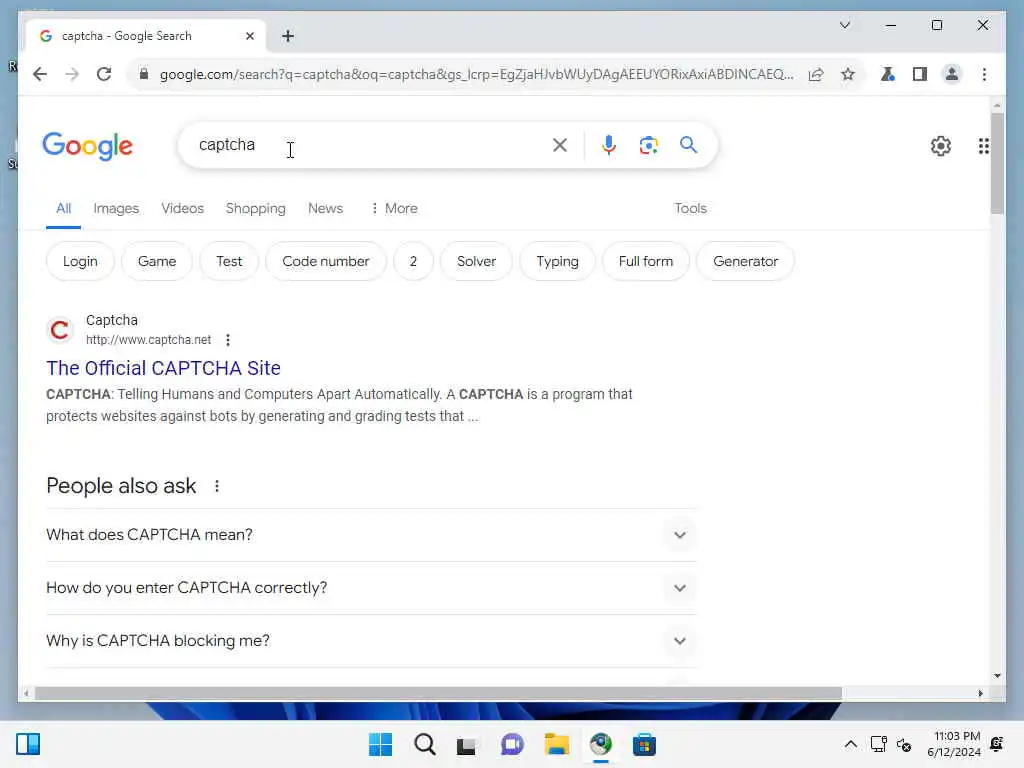Open the Widgets panel on taskbar
This screenshot has width=1024, height=768.
point(28,744)
